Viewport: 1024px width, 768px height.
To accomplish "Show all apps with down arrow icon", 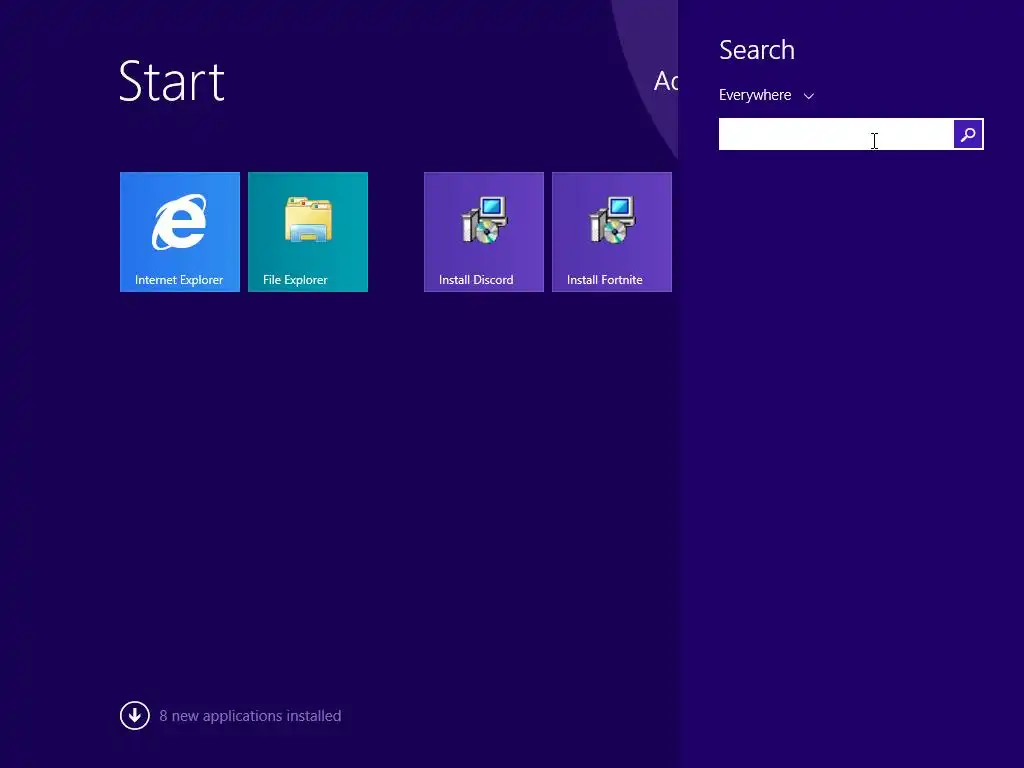I will click(135, 716).
